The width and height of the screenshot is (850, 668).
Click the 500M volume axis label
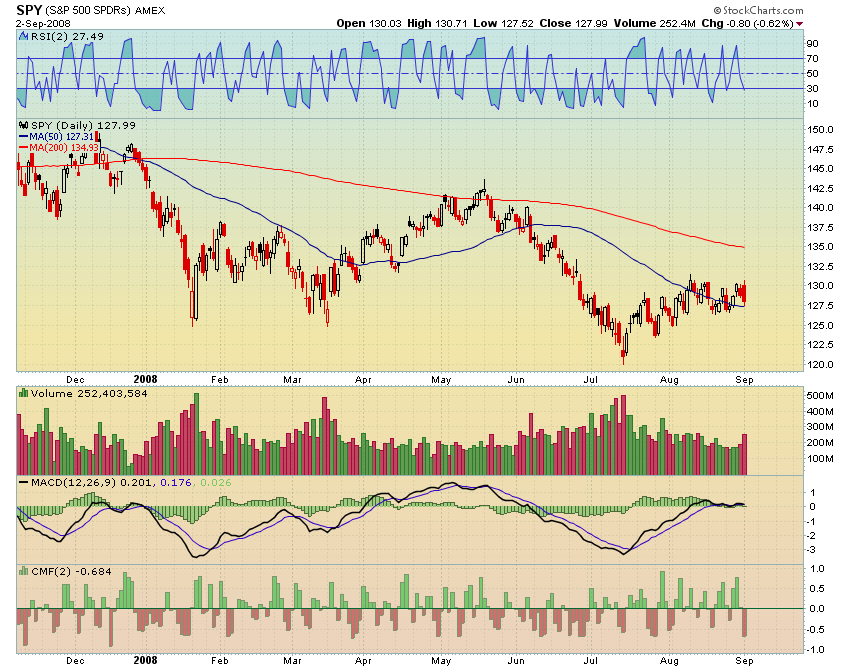pyautogui.click(x=820, y=395)
